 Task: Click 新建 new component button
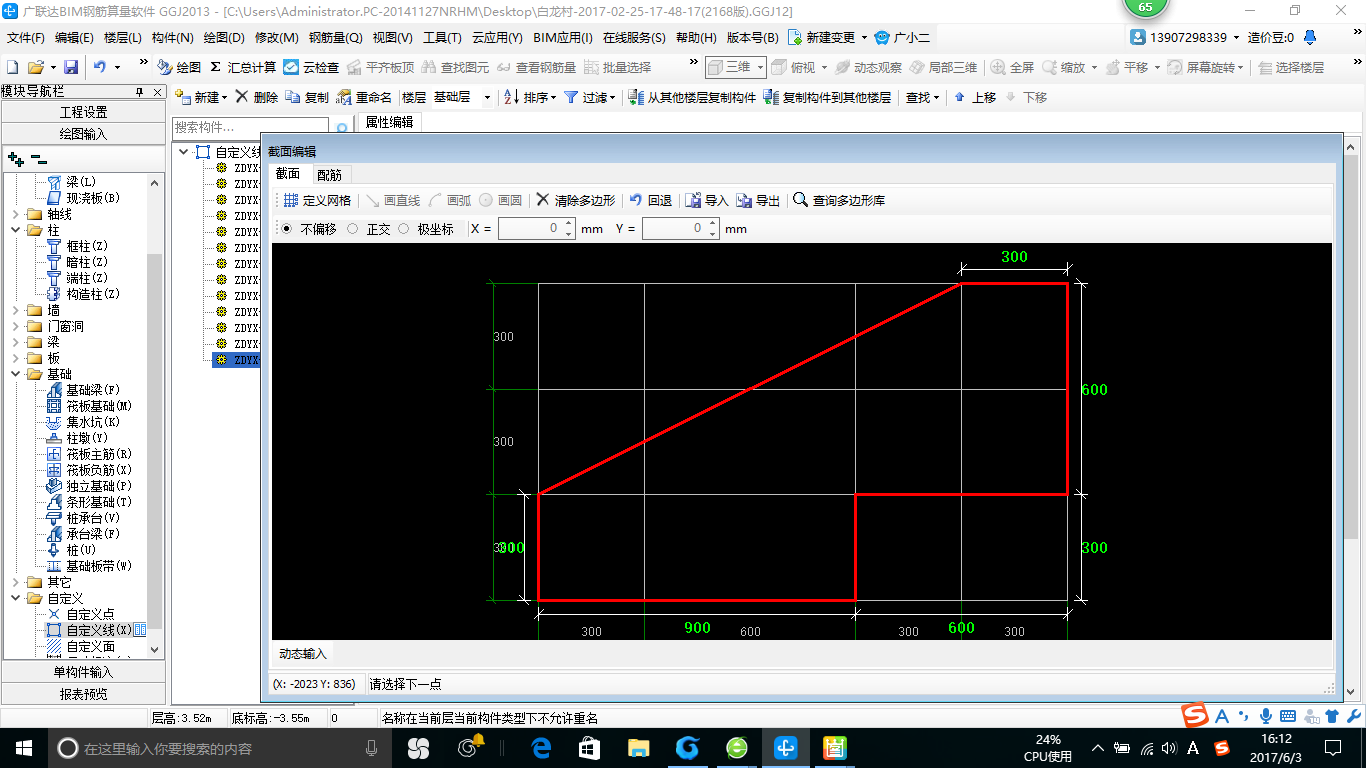[x=201, y=97]
